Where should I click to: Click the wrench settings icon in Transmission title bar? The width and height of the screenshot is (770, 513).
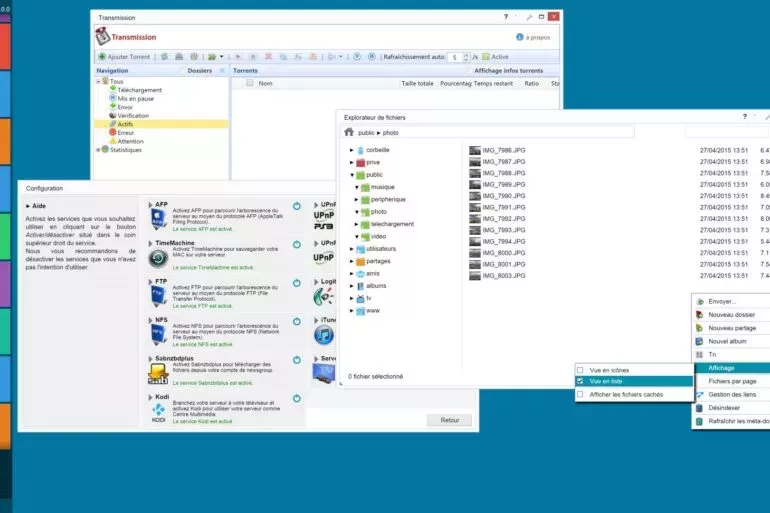coord(529,17)
